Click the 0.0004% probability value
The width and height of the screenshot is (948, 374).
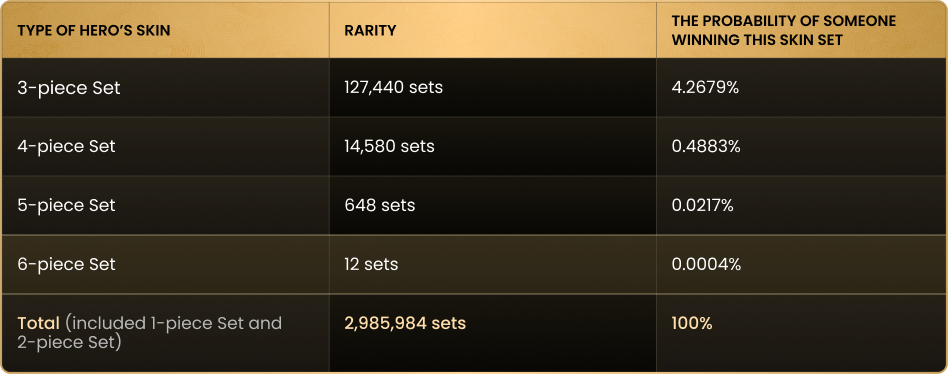click(706, 265)
